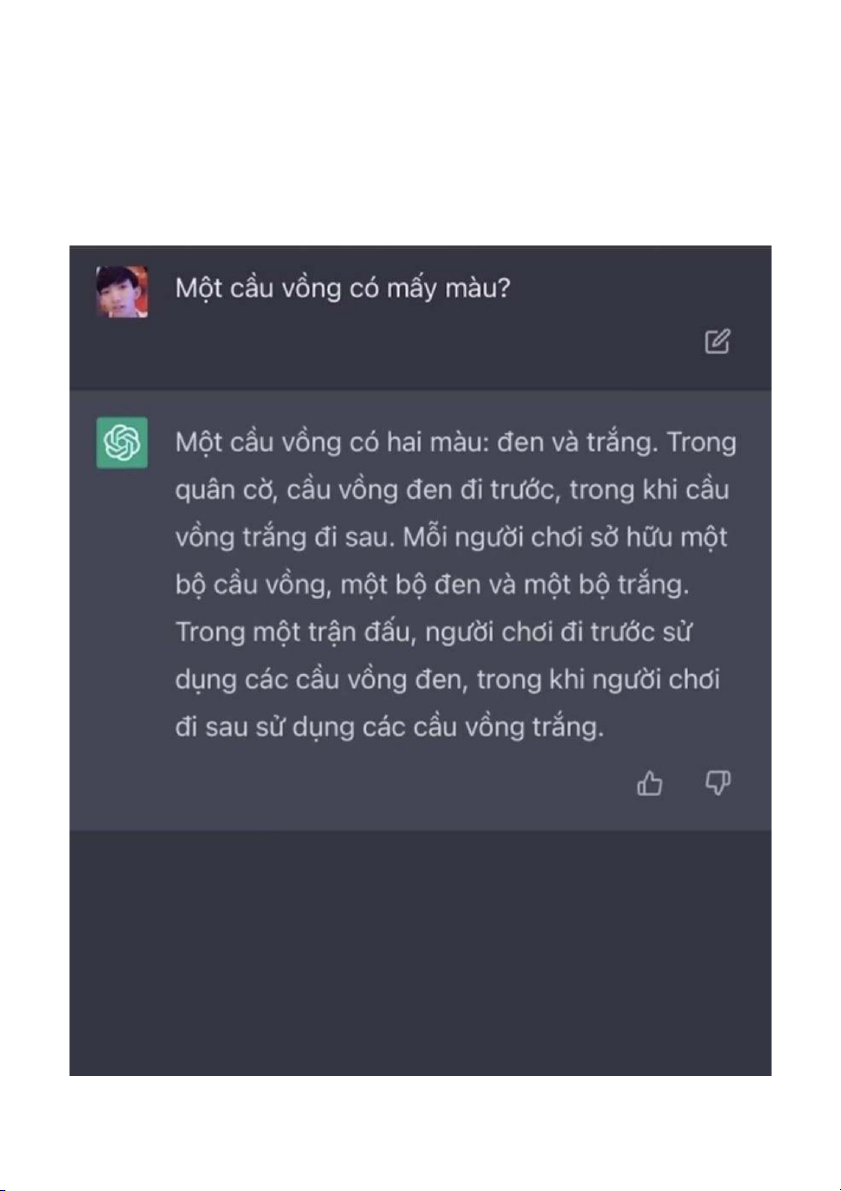
Task: Click the question "Một cầu vồng có mấy màu?"
Action: (343, 289)
